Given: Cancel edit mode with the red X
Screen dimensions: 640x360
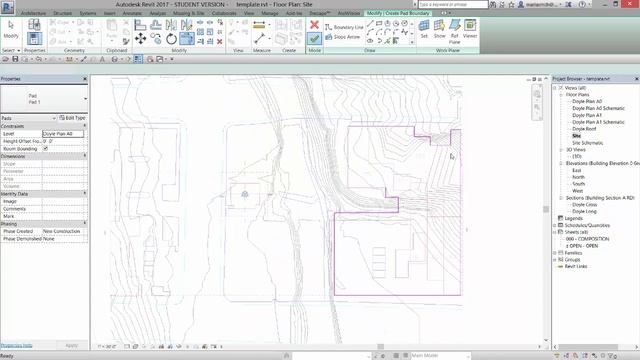Looking at the screenshot, I should click(x=314, y=24).
